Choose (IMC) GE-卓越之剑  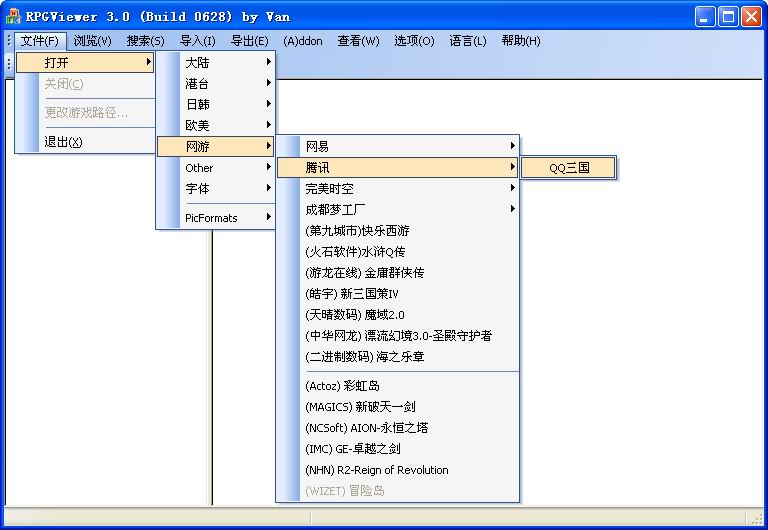click(x=397, y=449)
